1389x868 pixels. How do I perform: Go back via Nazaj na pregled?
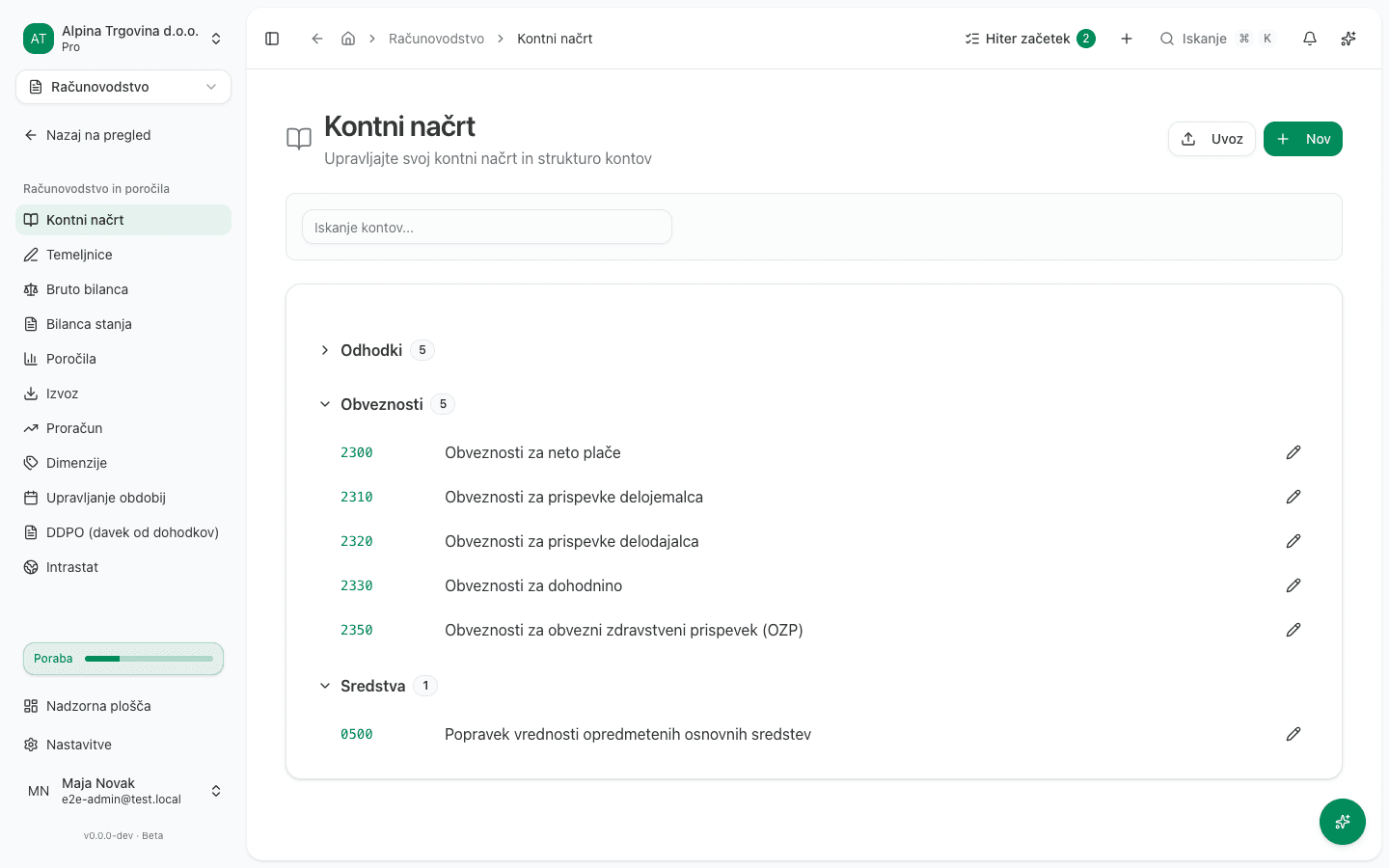123,135
